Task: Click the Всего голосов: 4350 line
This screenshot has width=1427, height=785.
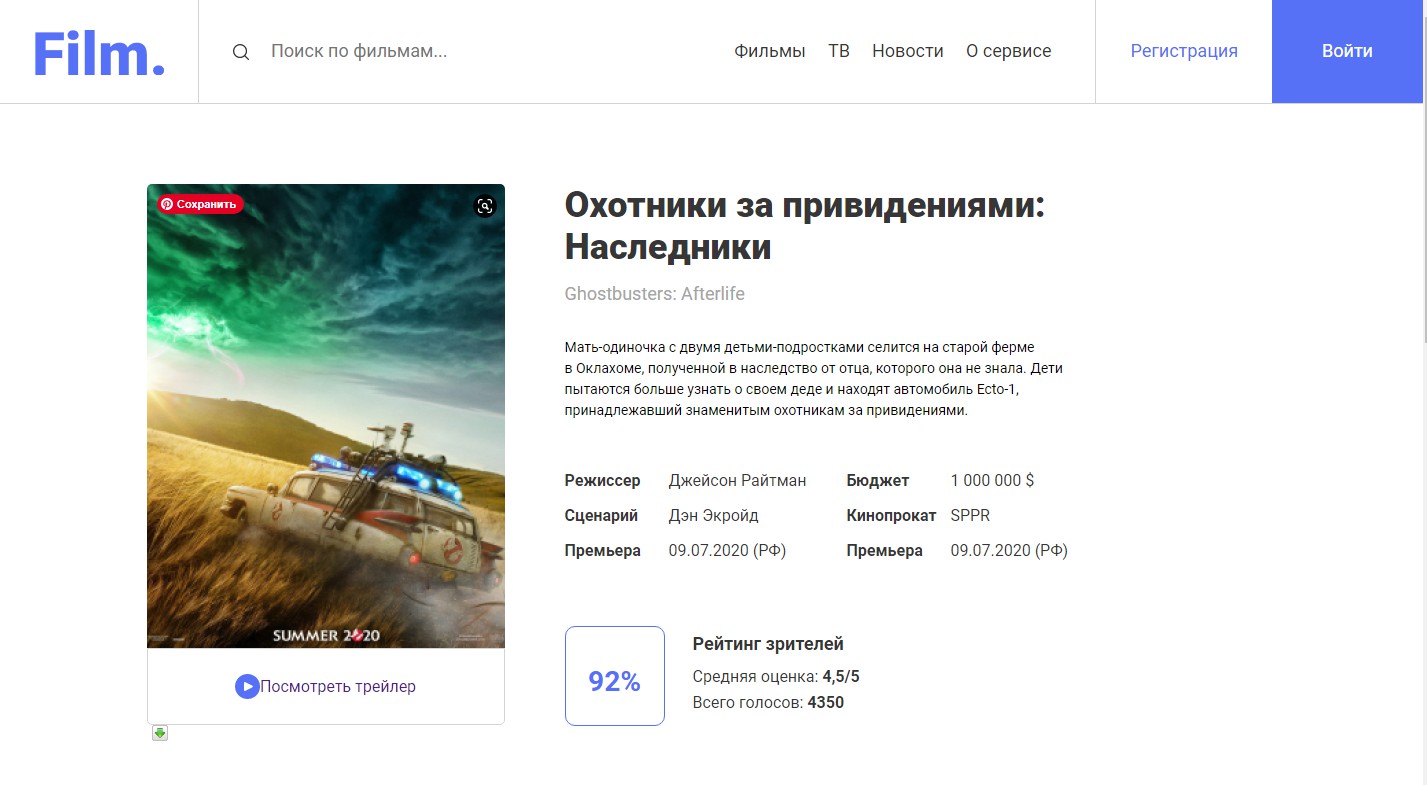Action: pos(768,703)
